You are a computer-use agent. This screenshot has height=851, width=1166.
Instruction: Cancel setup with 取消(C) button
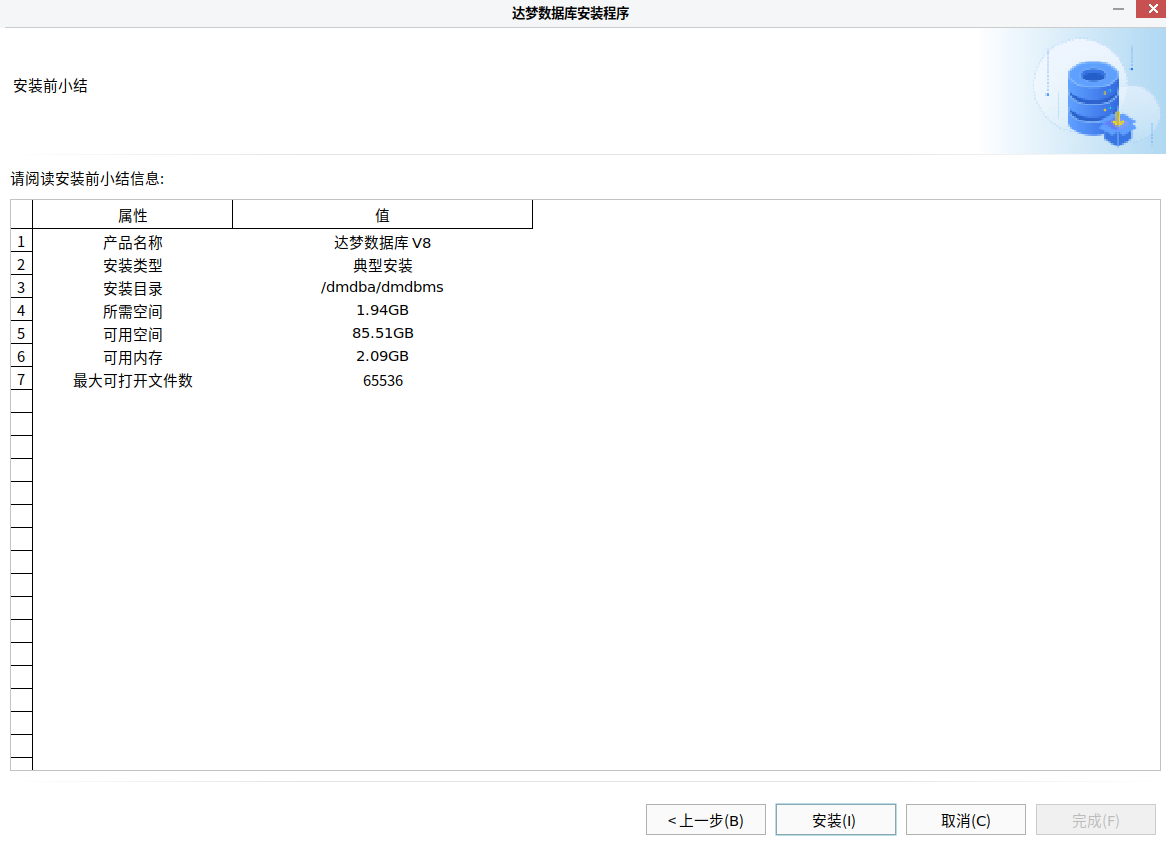965,820
